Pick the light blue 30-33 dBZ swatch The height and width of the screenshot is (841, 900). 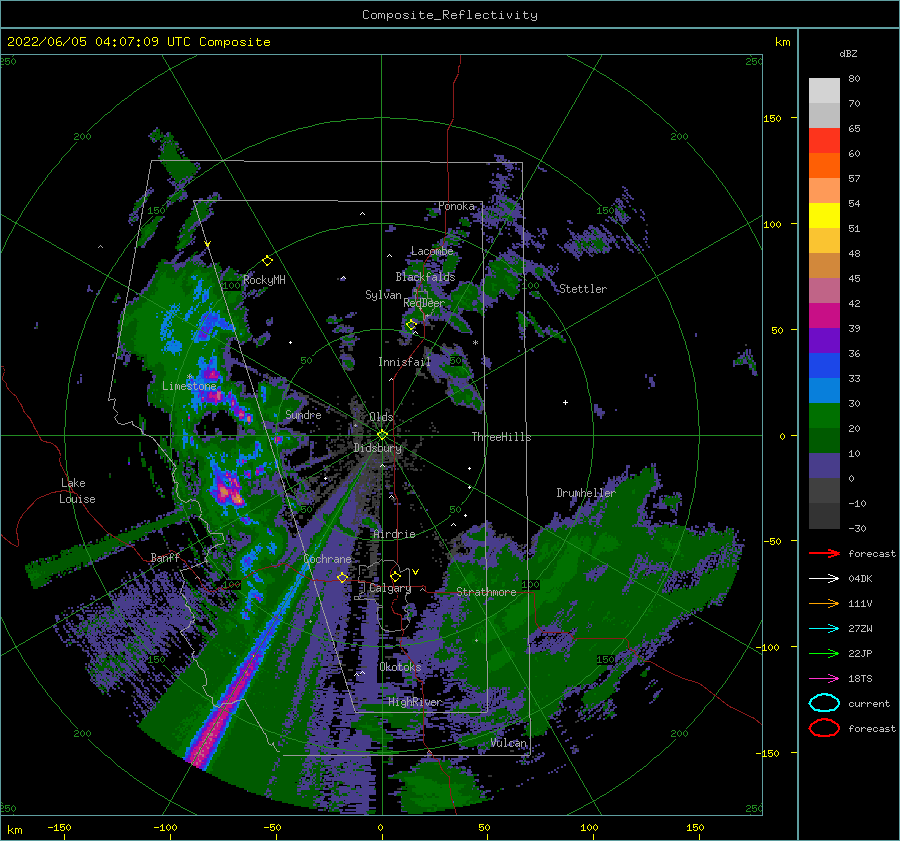coord(824,390)
